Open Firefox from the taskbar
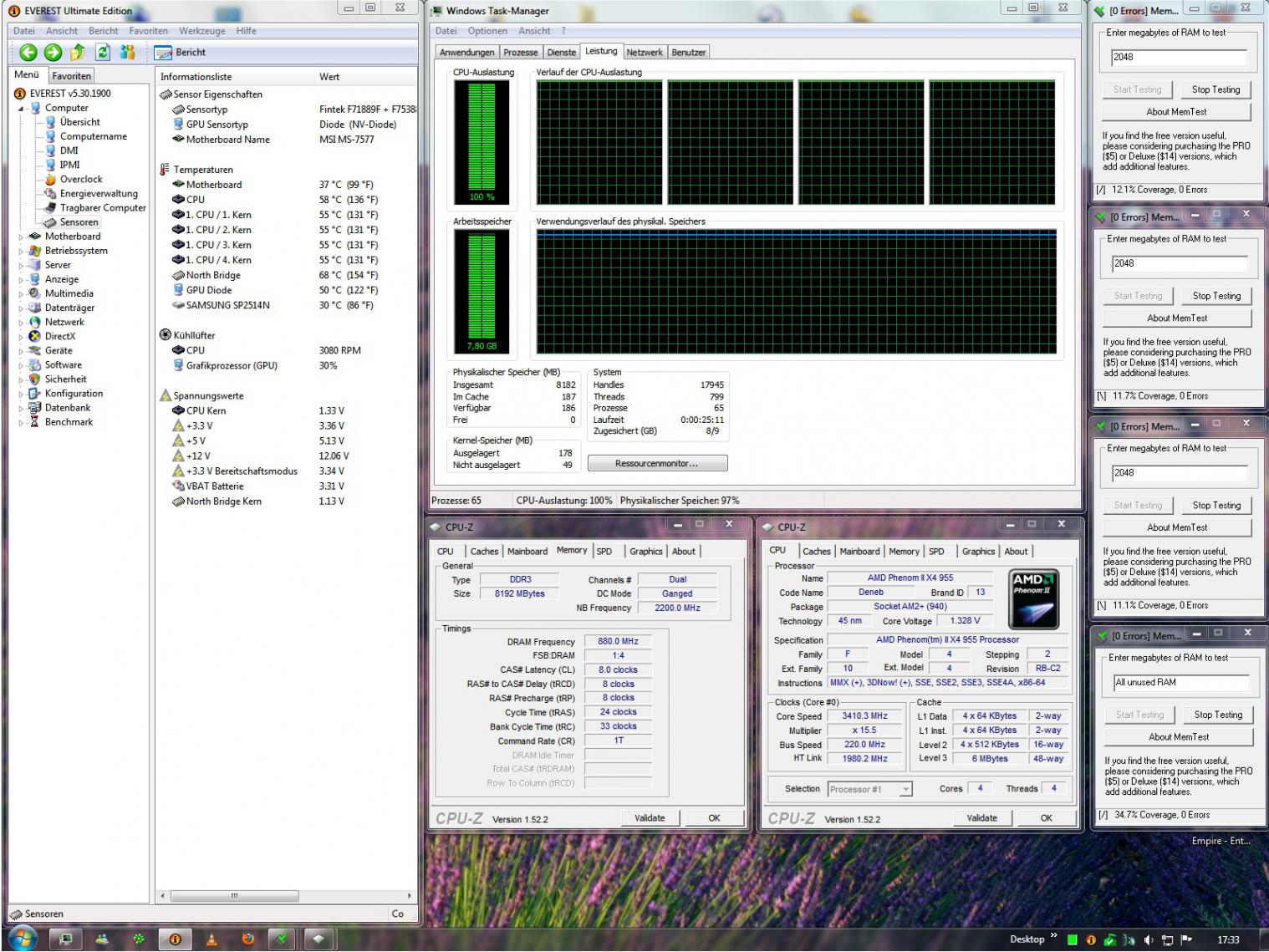Image resolution: width=1269 pixels, height=952 pixels. point(248,939)
